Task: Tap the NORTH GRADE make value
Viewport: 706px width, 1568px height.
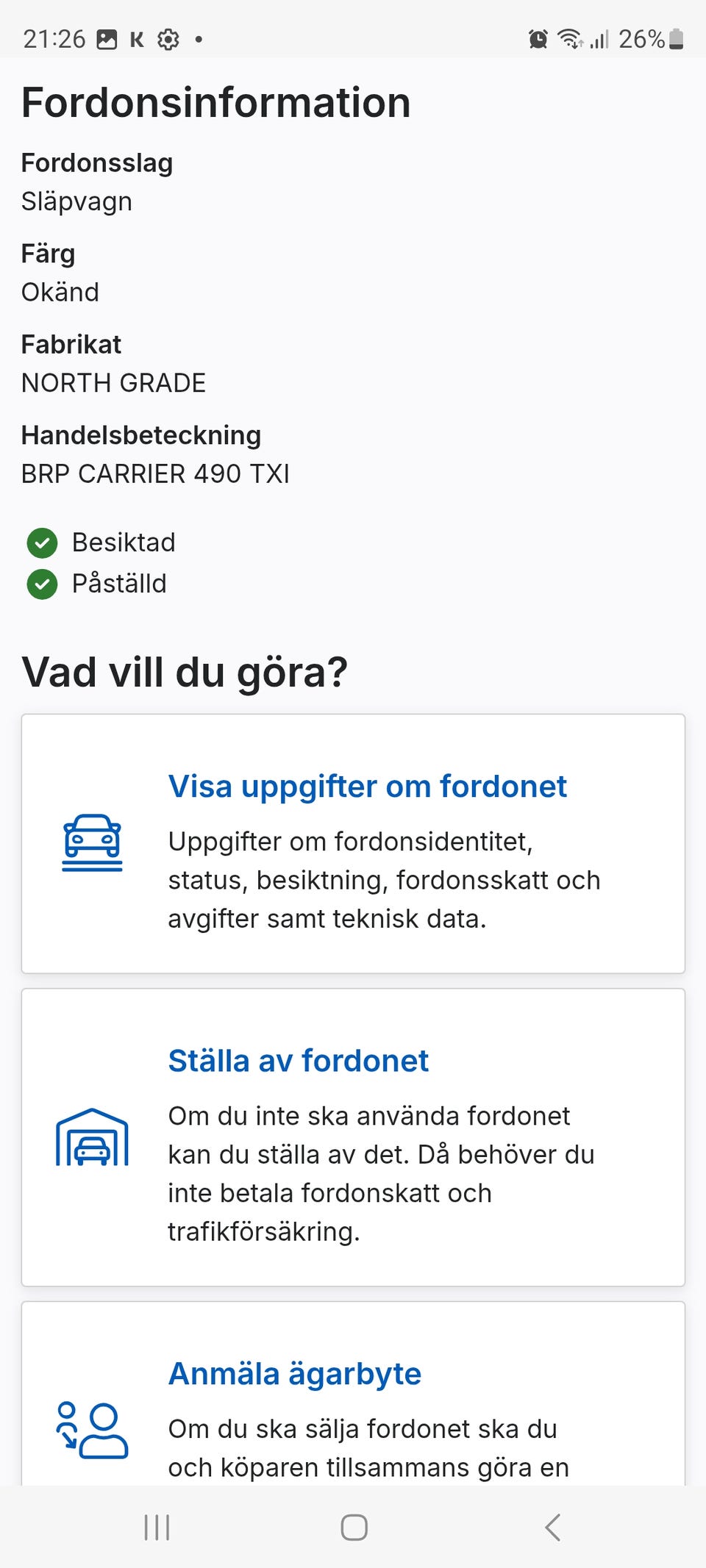Action: point(113,383)
